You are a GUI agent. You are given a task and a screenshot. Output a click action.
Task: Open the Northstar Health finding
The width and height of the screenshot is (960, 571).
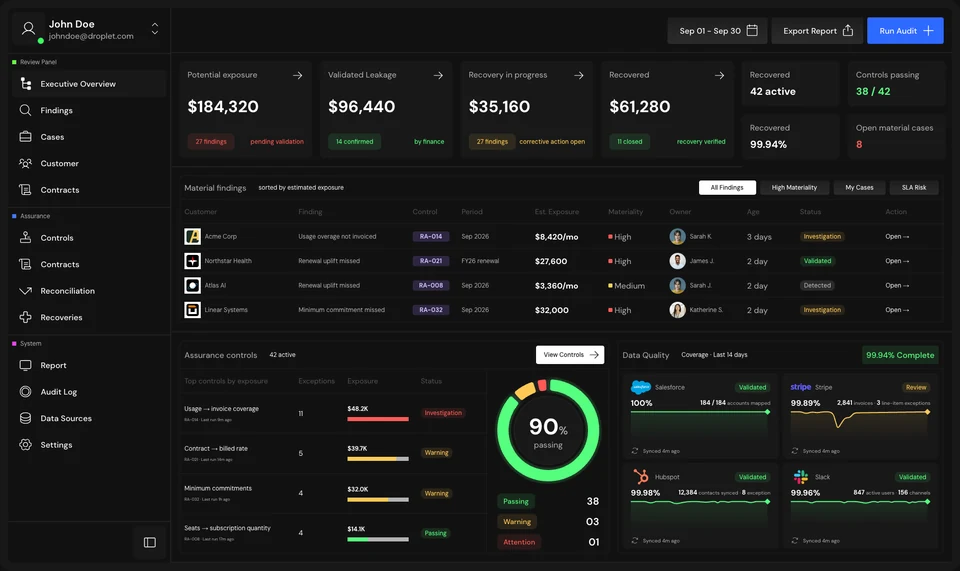(x=897, y=261)
